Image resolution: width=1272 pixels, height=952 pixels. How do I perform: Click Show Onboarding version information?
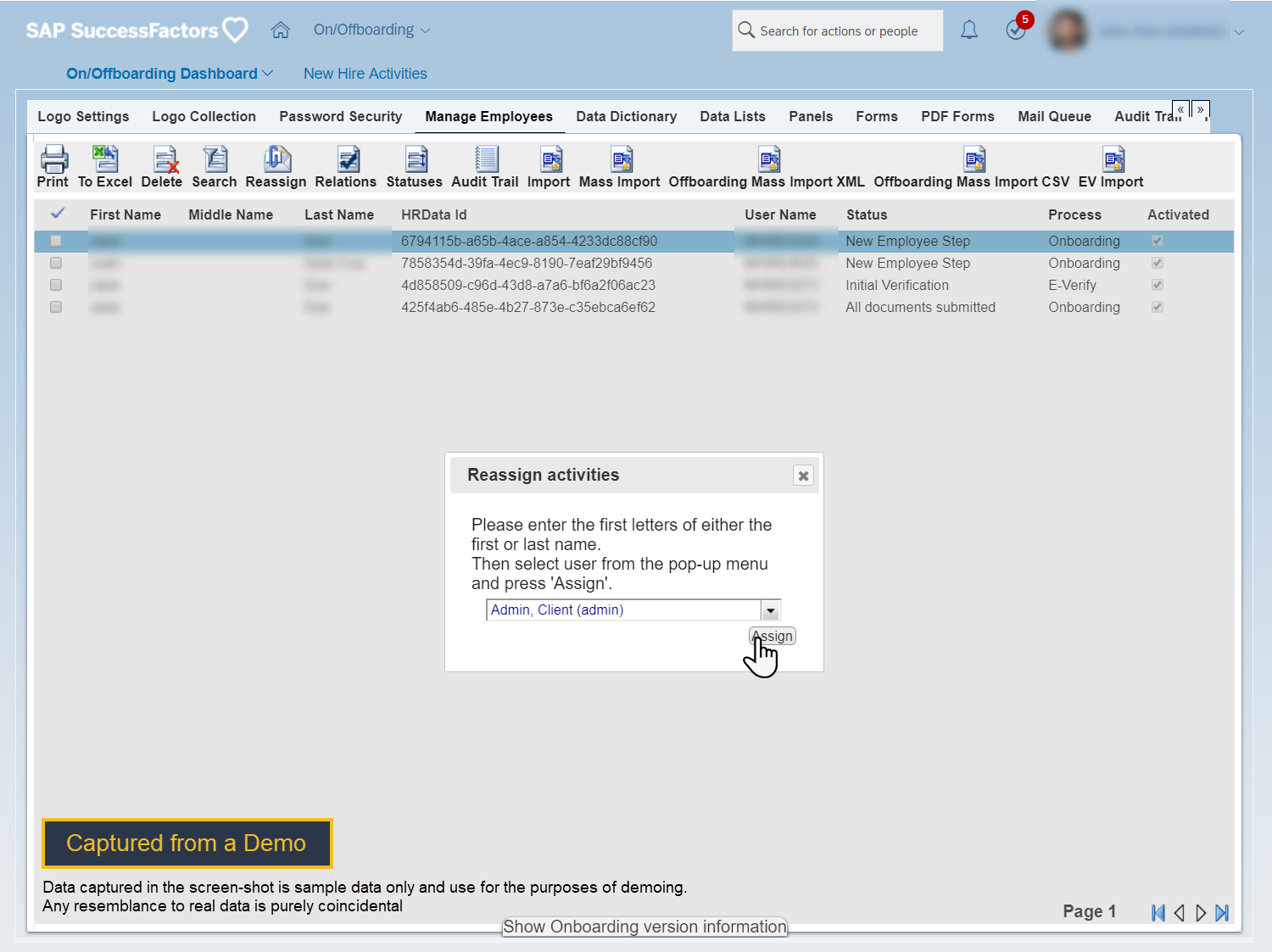644,927
